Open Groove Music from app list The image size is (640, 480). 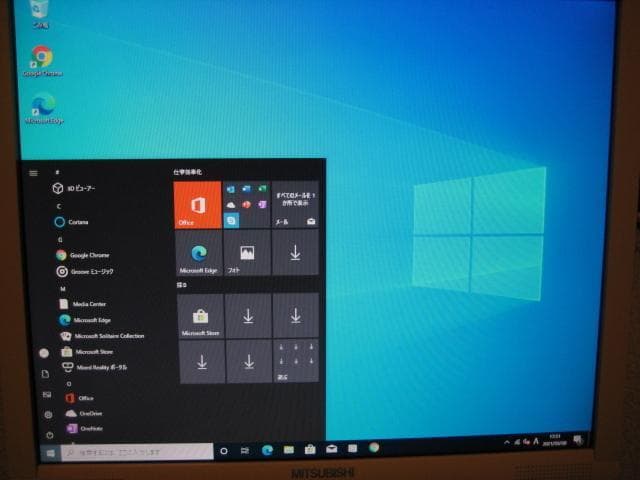(x=85, y=271)
